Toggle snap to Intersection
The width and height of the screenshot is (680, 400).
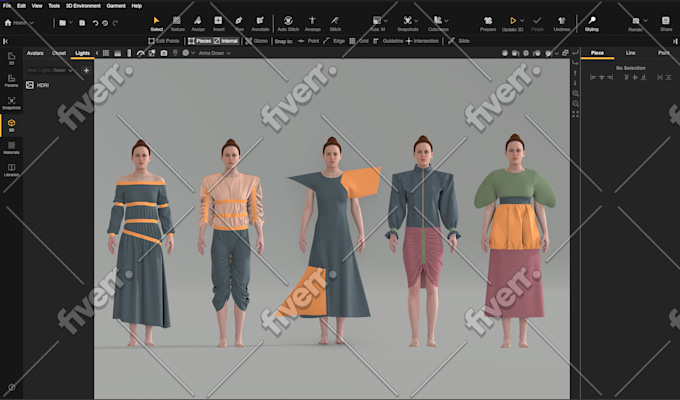[422, 41]
